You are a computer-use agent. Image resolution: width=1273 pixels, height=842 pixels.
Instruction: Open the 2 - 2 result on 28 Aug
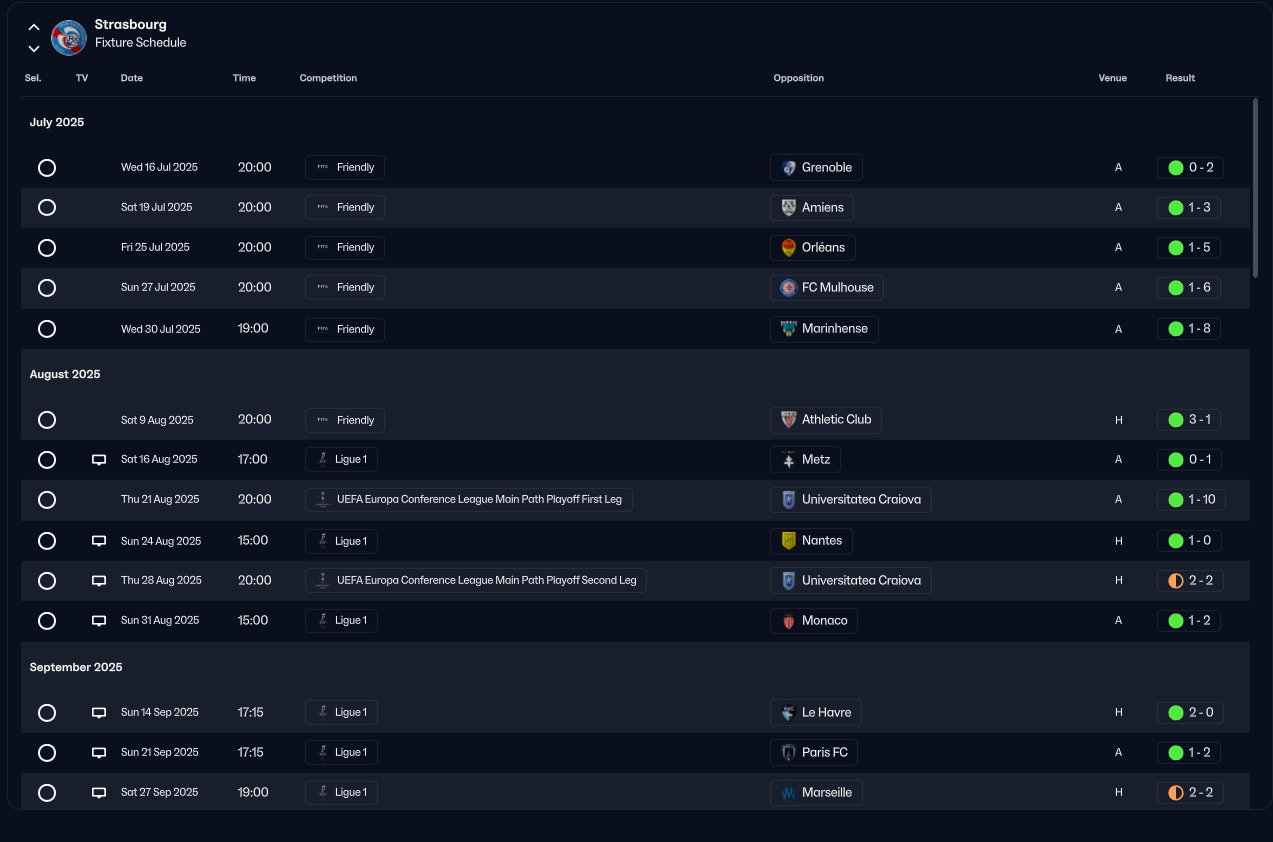[1191, 581]
